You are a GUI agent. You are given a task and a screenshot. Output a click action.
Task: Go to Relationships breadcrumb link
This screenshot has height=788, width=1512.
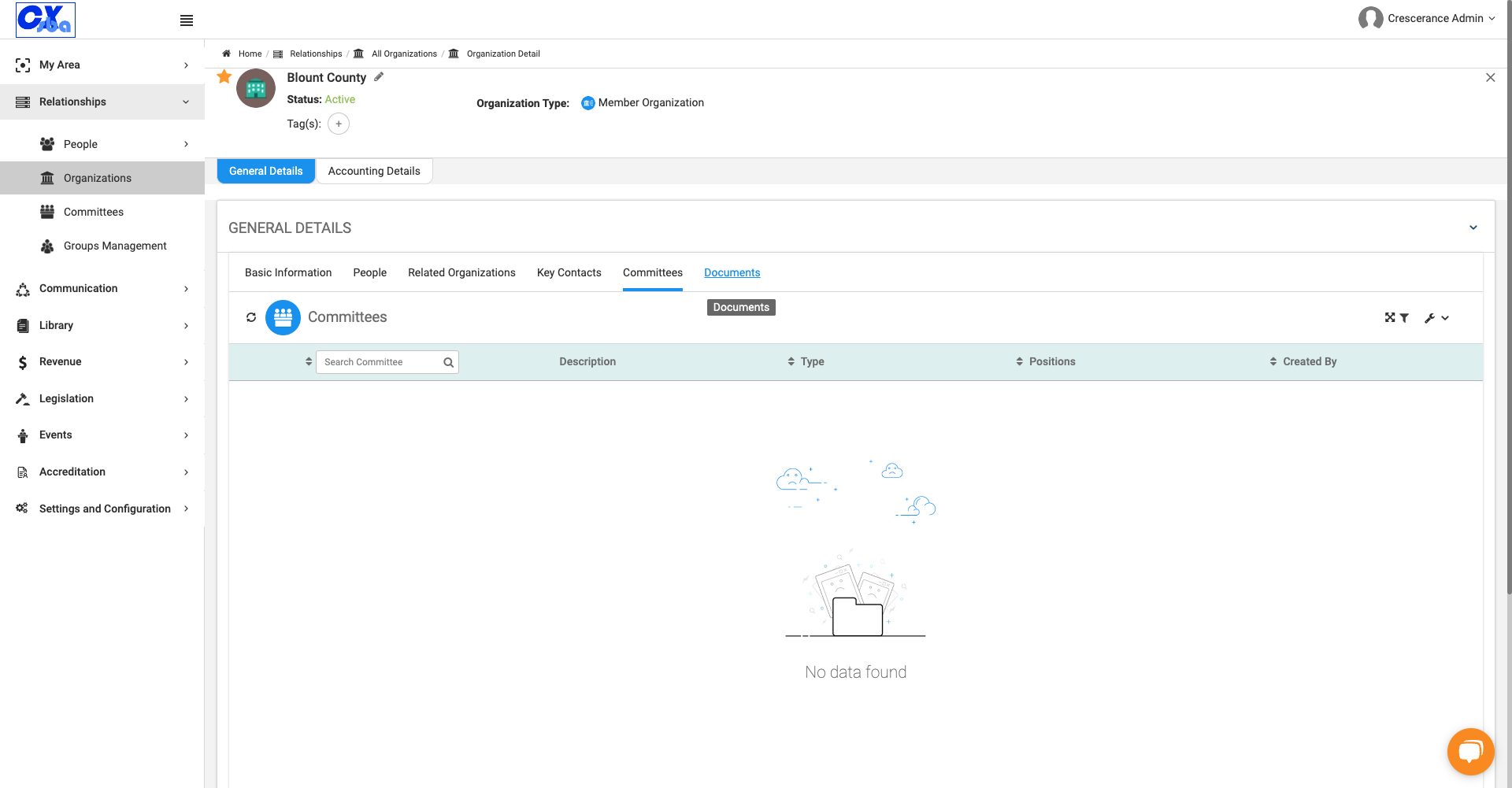[316, 54]
